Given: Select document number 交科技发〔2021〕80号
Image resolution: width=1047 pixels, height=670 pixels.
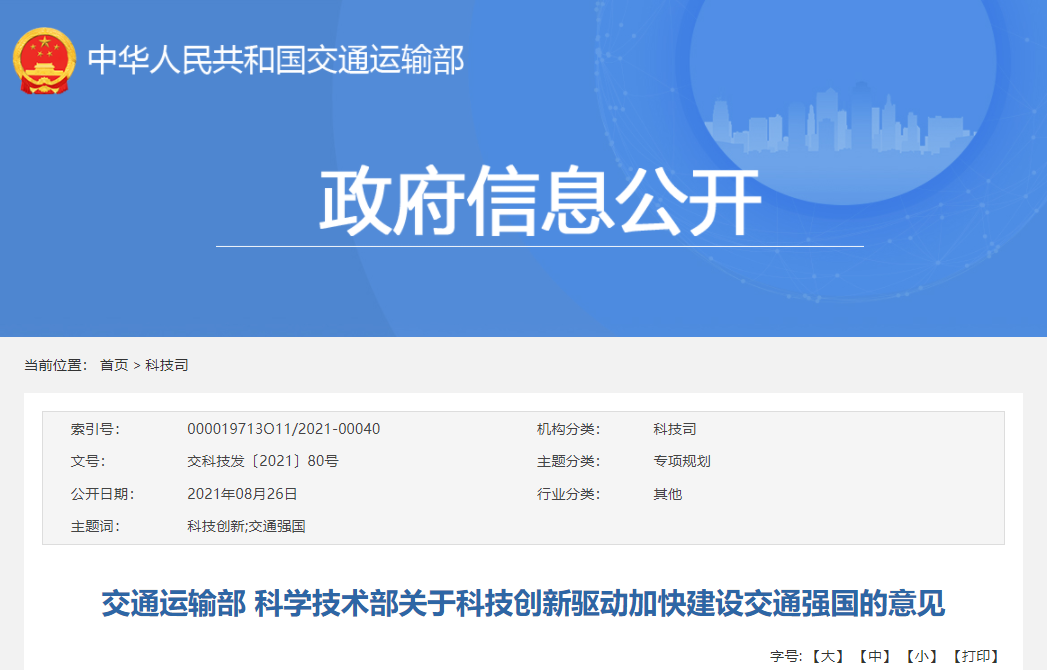Looking at the screenshot, I should point(263,461).
